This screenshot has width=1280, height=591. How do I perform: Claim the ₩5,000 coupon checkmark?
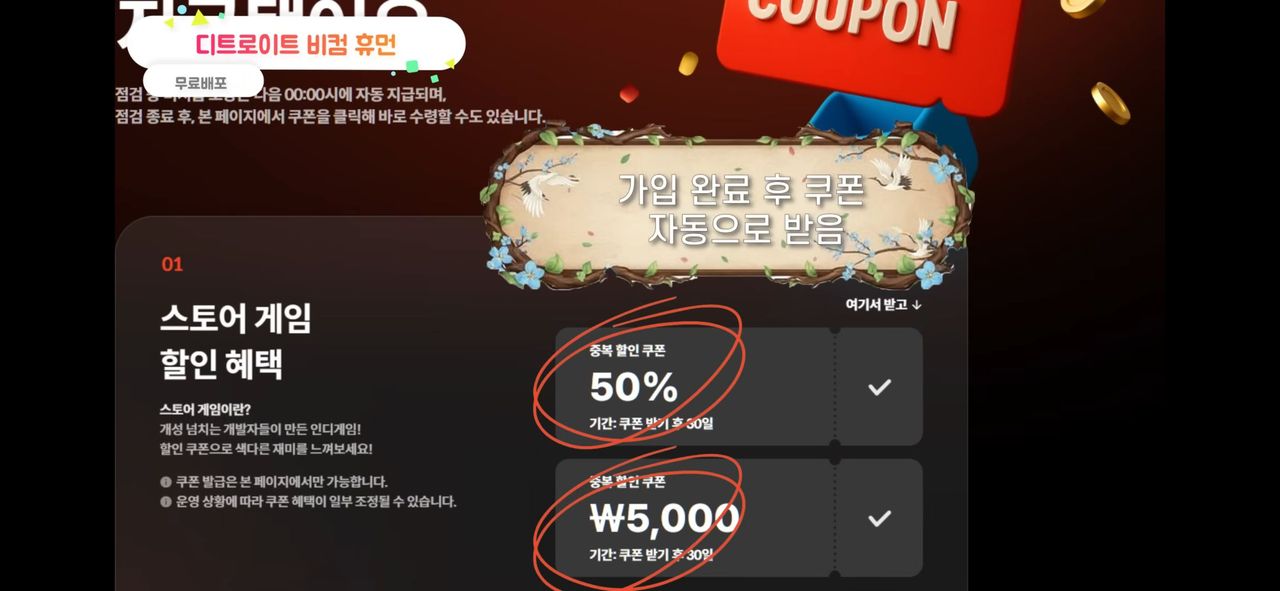(x=879, y=518)
